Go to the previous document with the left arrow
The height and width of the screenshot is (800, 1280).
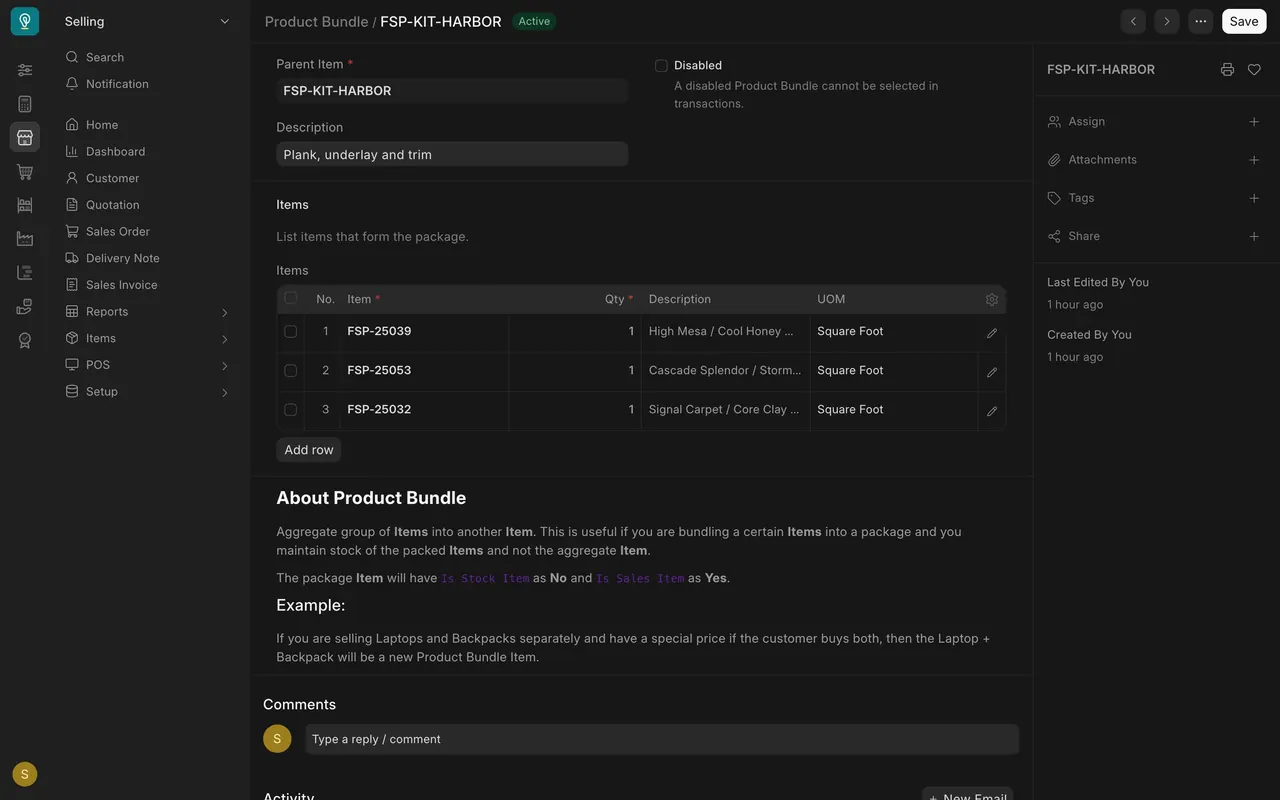1133,21
